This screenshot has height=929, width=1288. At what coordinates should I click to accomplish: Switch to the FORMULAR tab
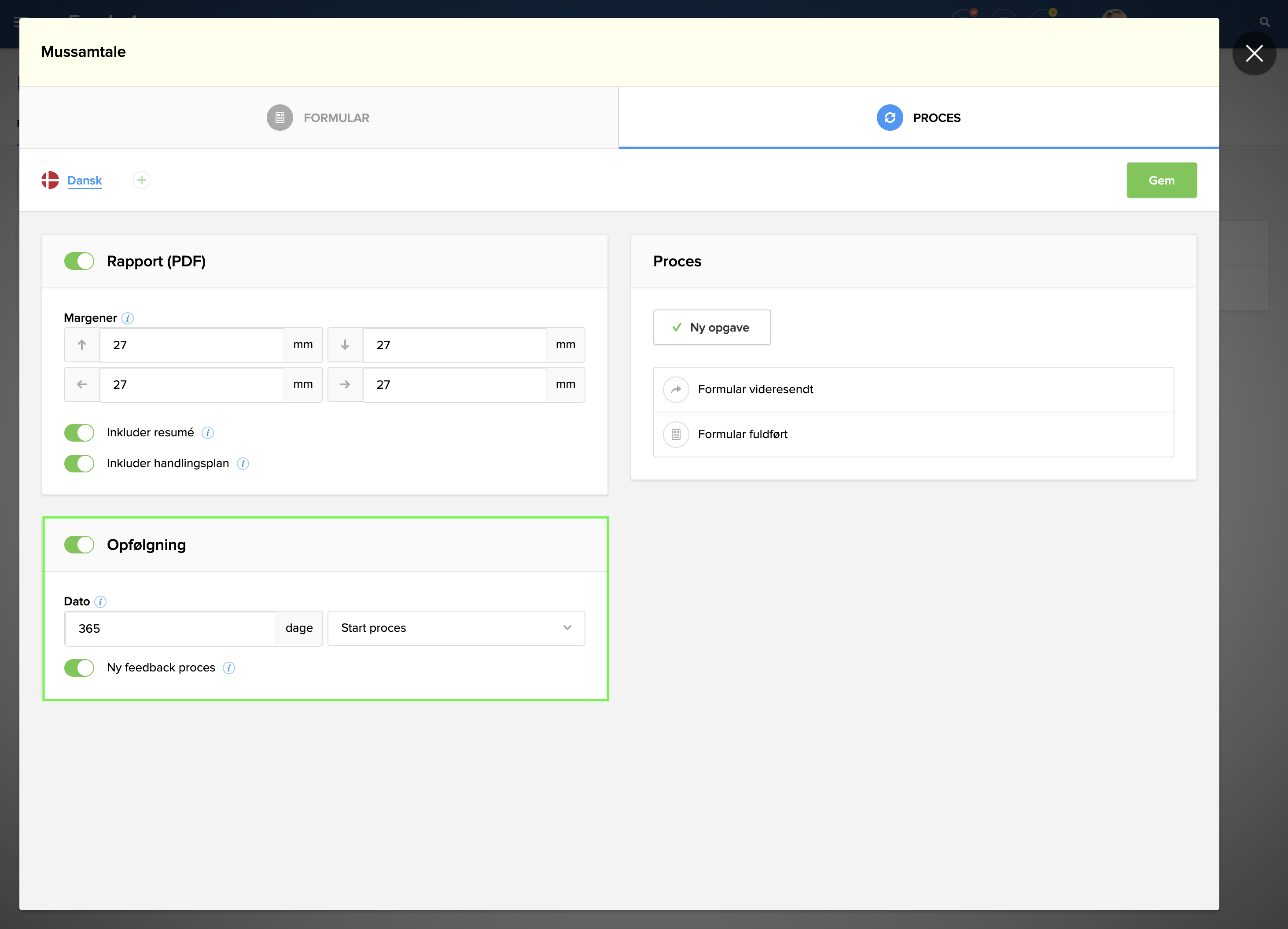[x=319, y=118]
